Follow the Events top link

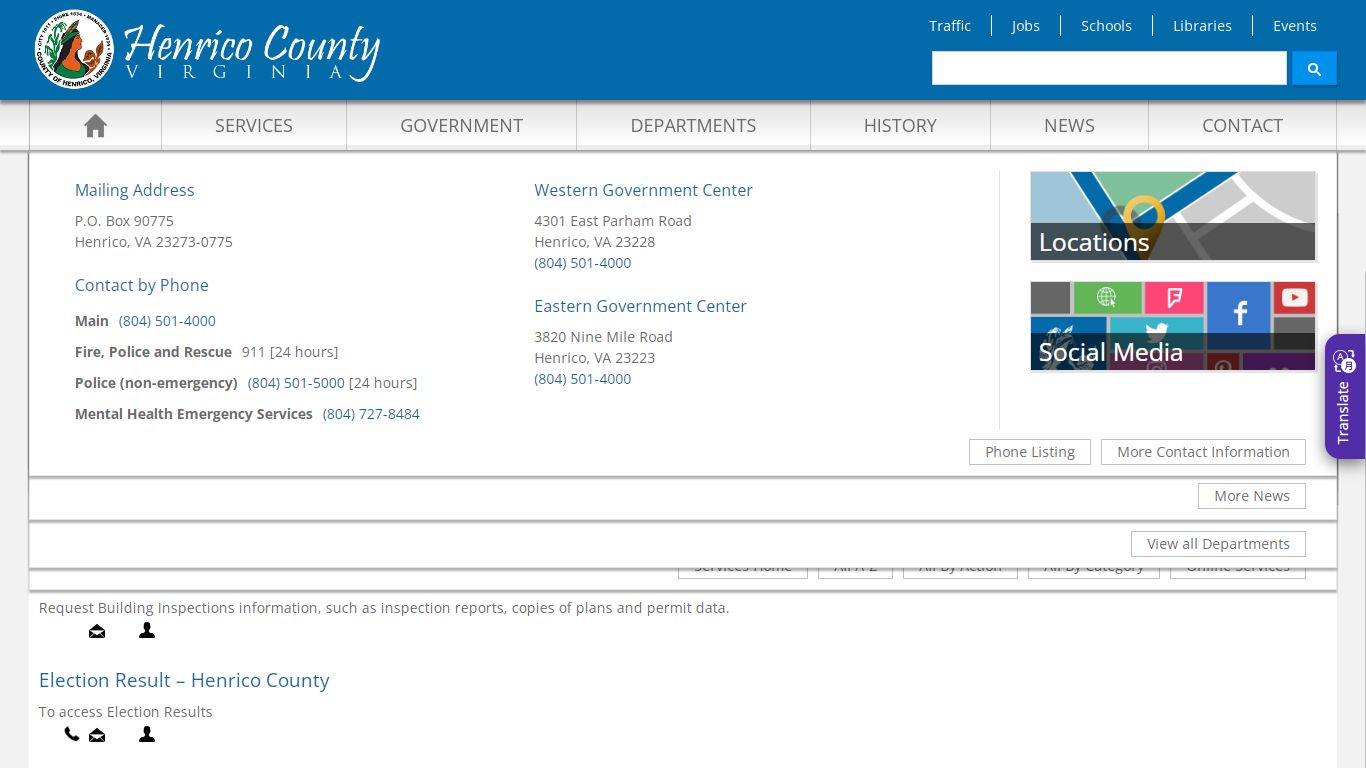[x=1295, y=26]
